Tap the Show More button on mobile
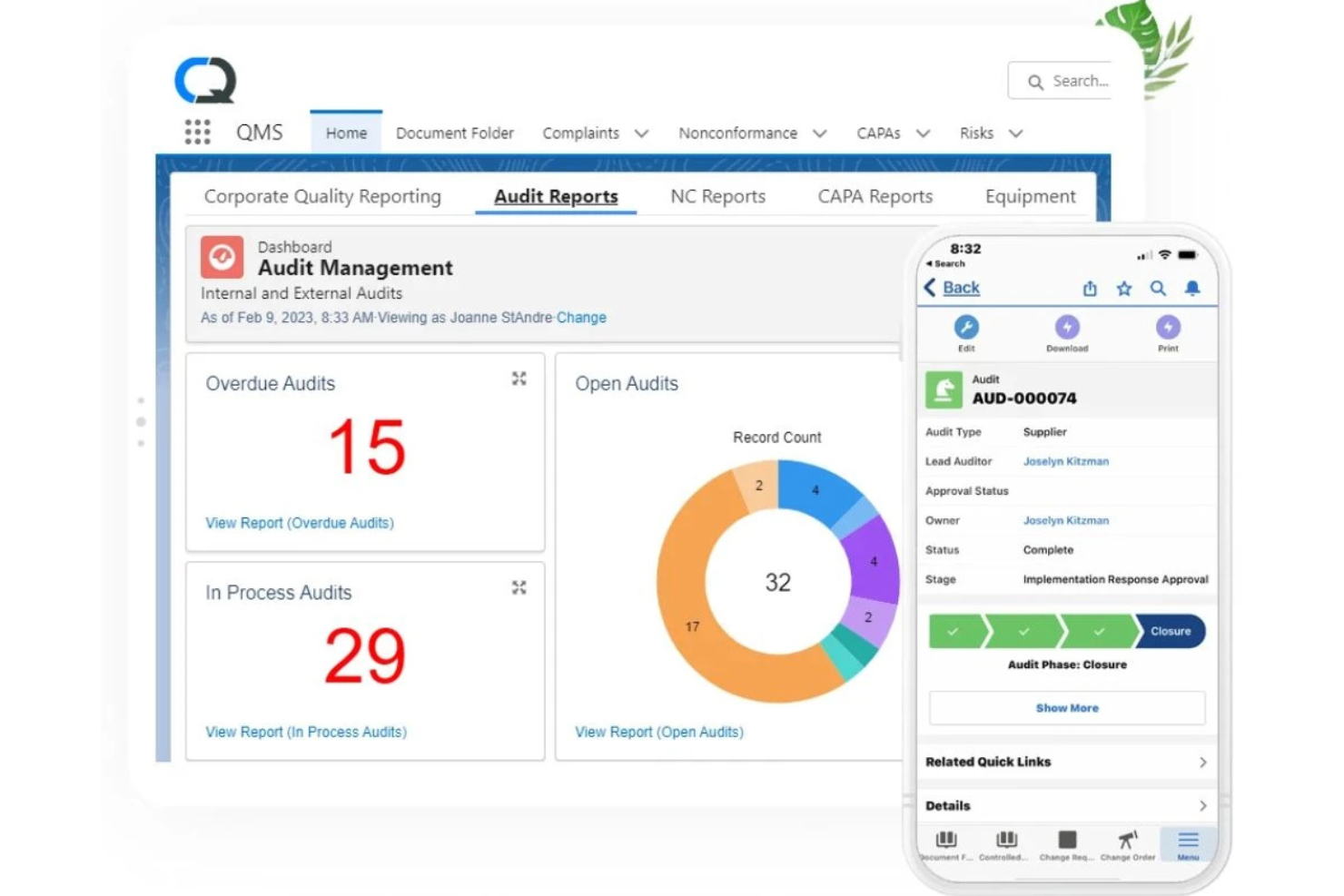Image resolution: width=1344 pixels, height=896 pixels. pyautogui.click(x=1066, y=708)
